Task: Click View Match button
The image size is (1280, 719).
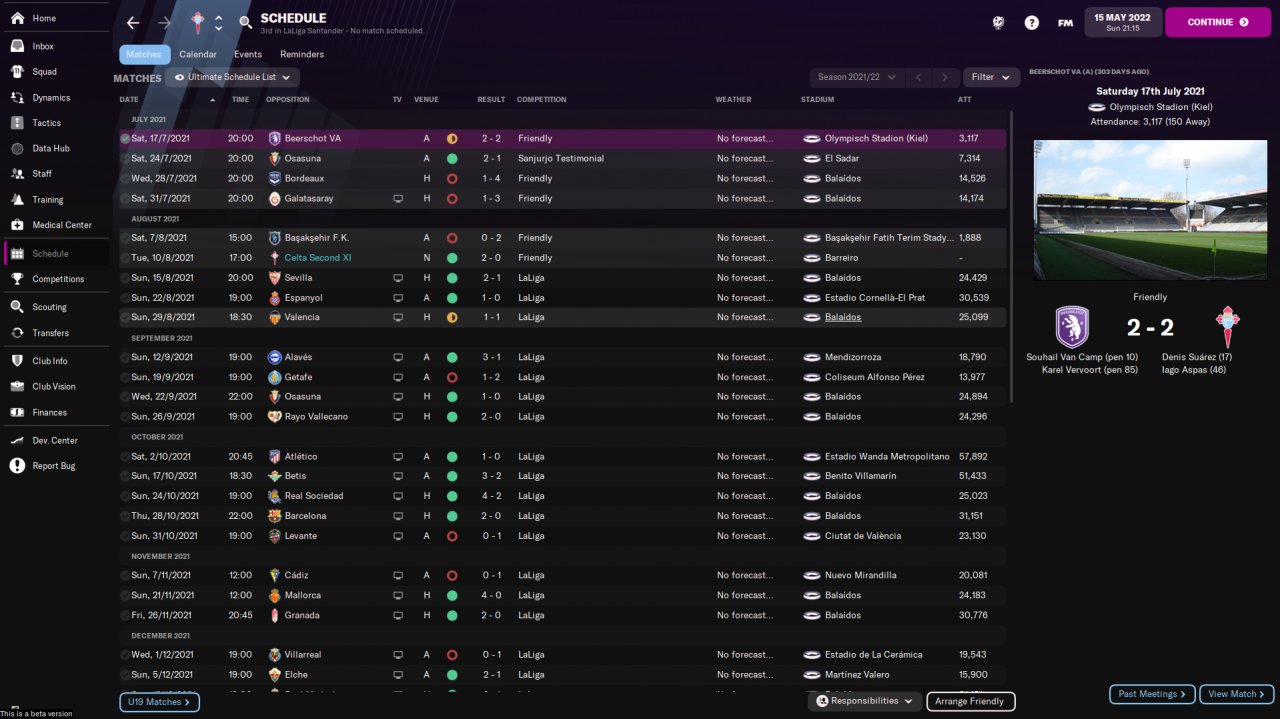Action: (1238, 693)
